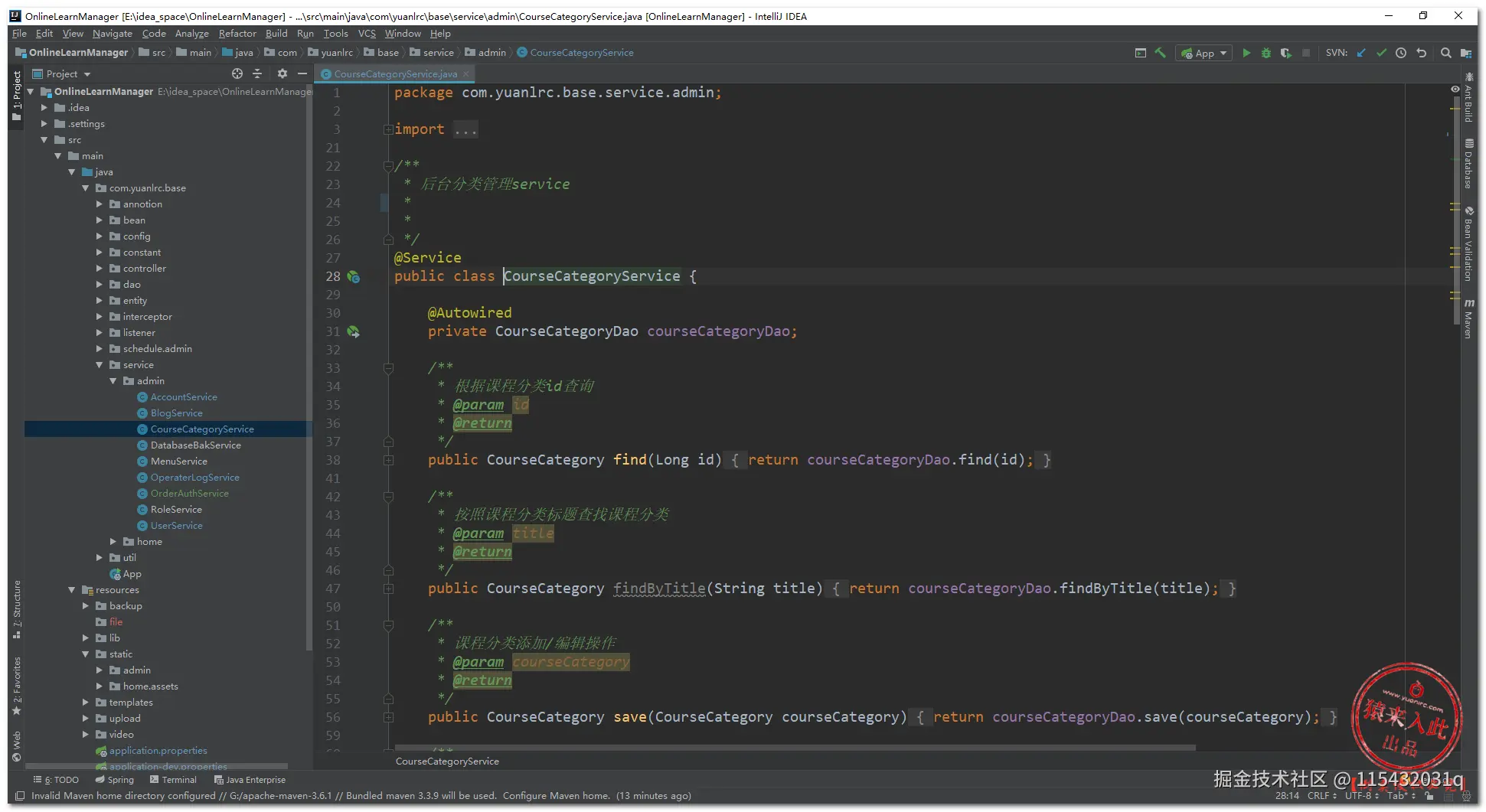This screenshot has height=812, width=1486.
Task: Toggle the Maven tool window
Action: pos(1468,319)
